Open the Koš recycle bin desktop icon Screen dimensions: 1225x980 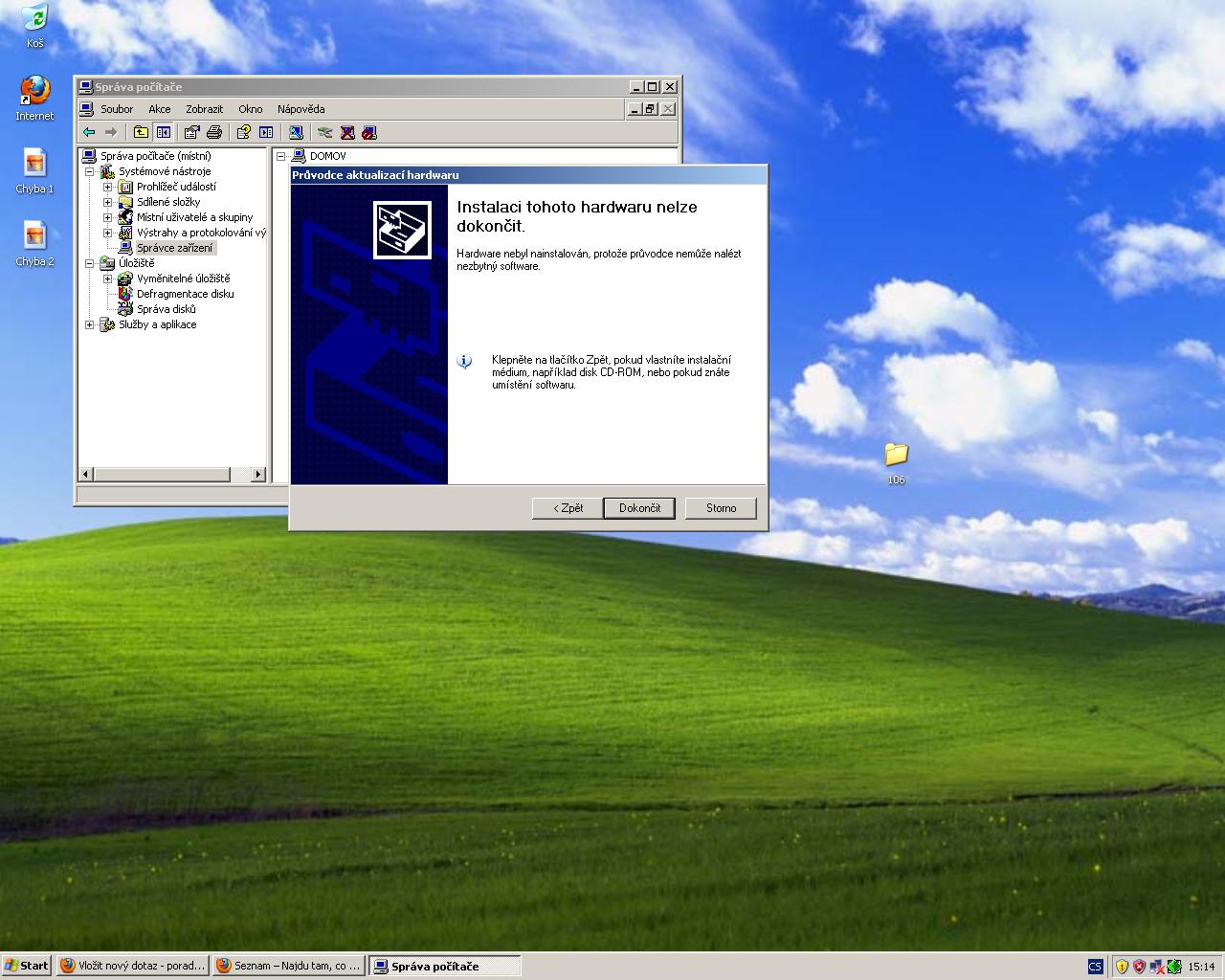tap(34, 26)
